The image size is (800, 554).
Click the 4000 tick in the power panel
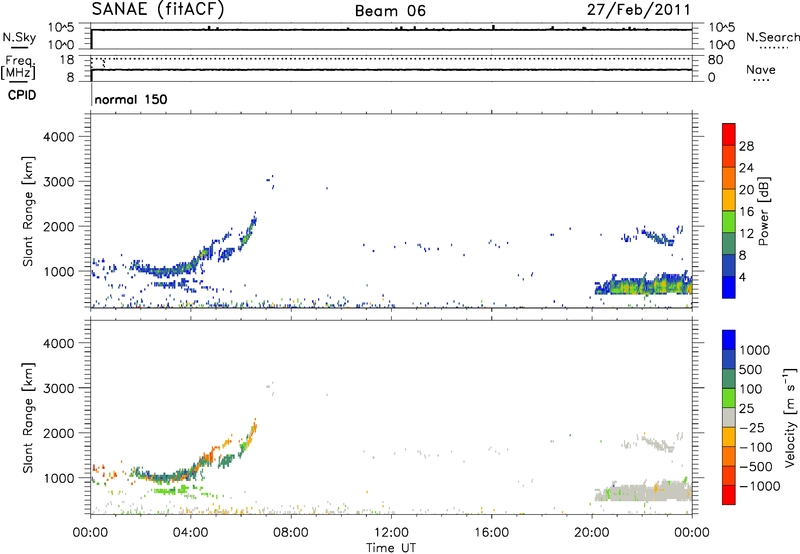click(x=58, y=137)
